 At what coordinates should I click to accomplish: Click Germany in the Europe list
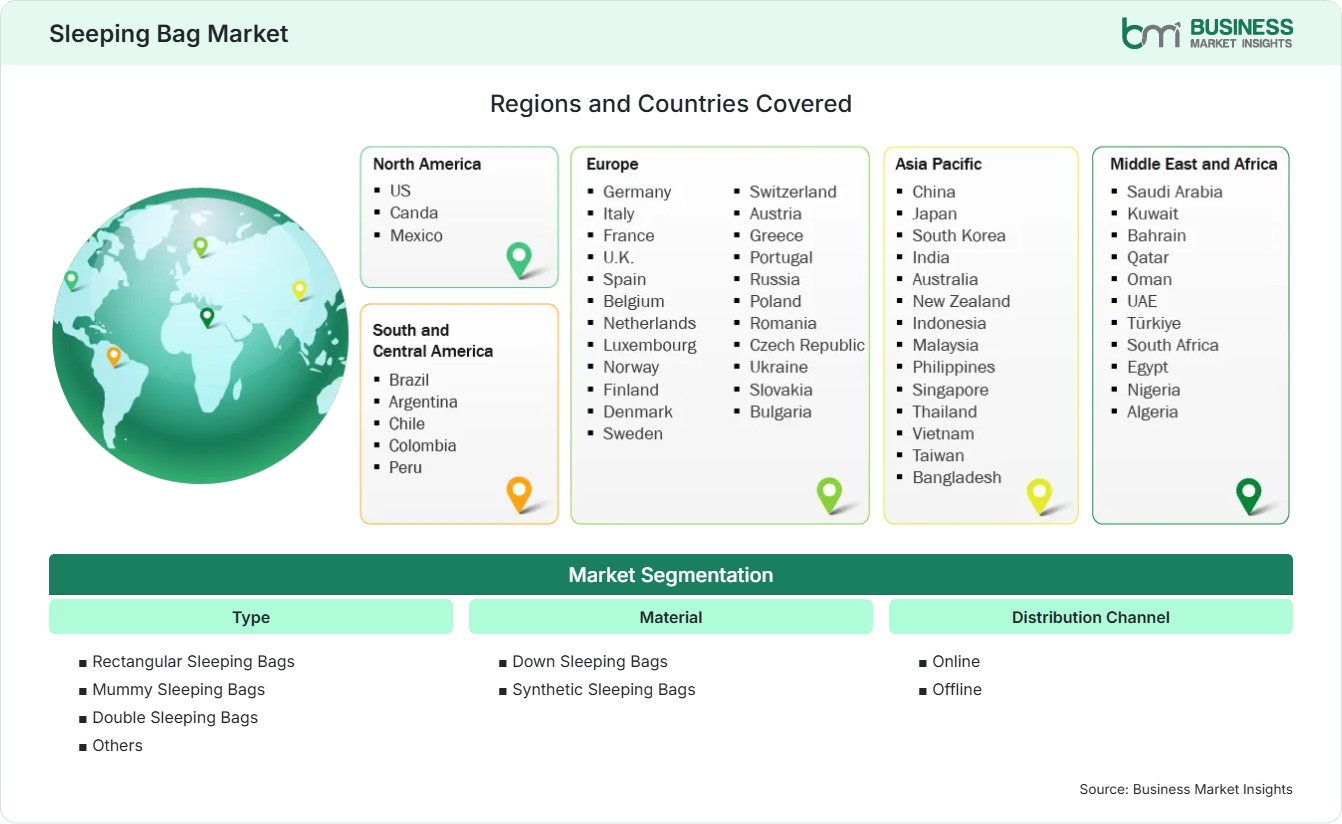pyautogui.click(x=637, y=192)
